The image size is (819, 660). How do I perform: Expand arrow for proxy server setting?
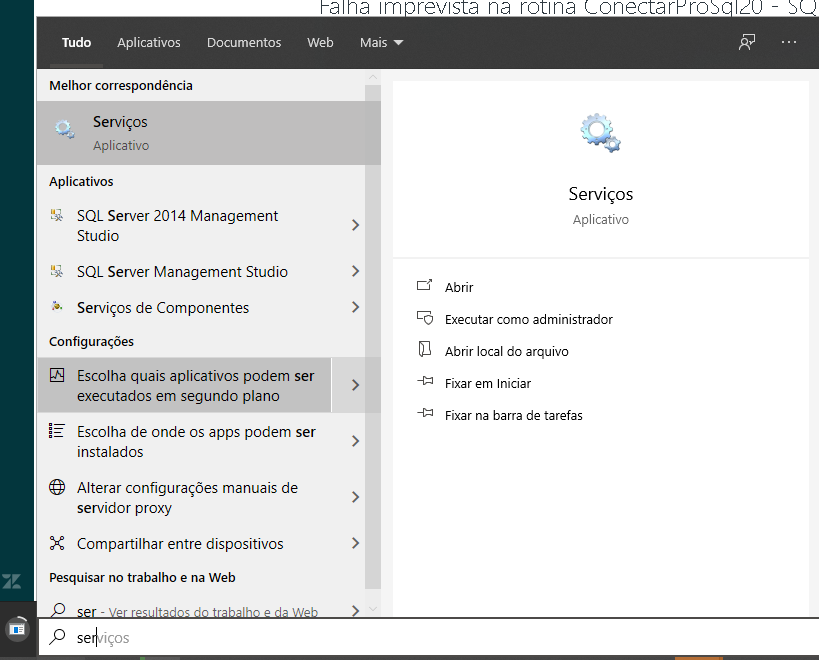tap(356, 497)
